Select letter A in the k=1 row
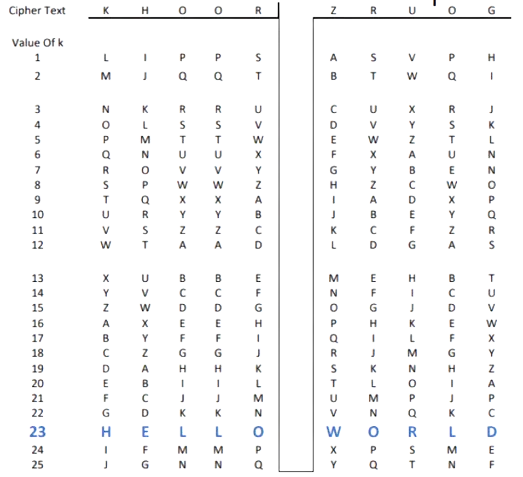 pyautogui.click(x=333, y=58)
